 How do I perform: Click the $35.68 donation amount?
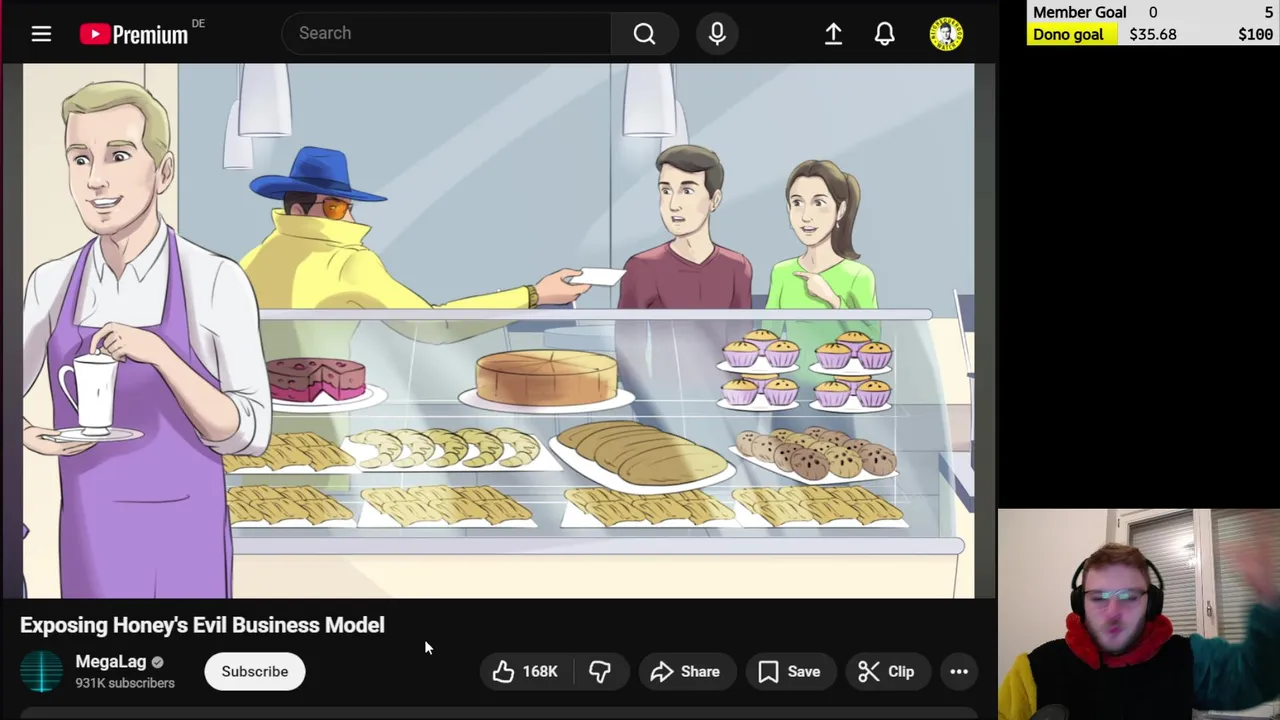(1153, 34)
